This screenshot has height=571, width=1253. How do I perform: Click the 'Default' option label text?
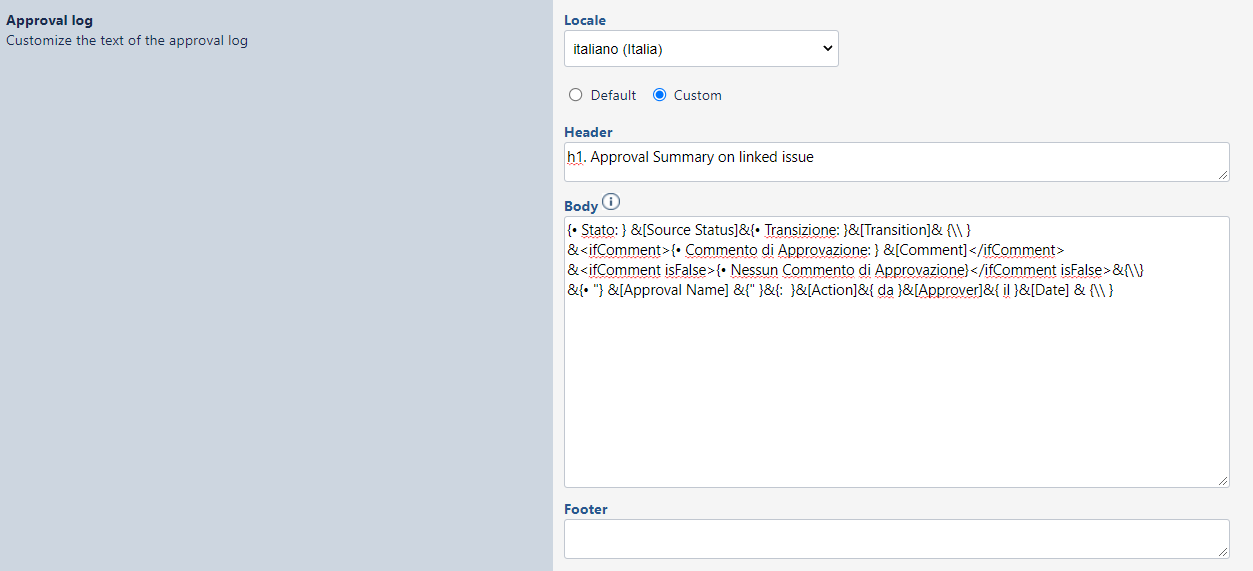[613, 95]
